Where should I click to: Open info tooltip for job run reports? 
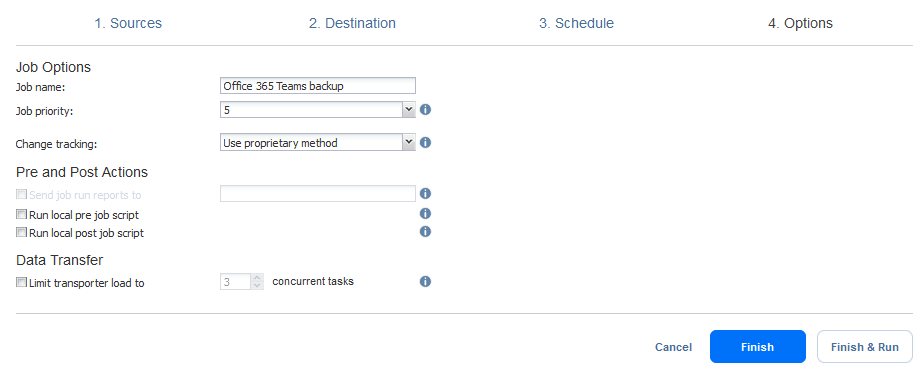click(425, 193)
